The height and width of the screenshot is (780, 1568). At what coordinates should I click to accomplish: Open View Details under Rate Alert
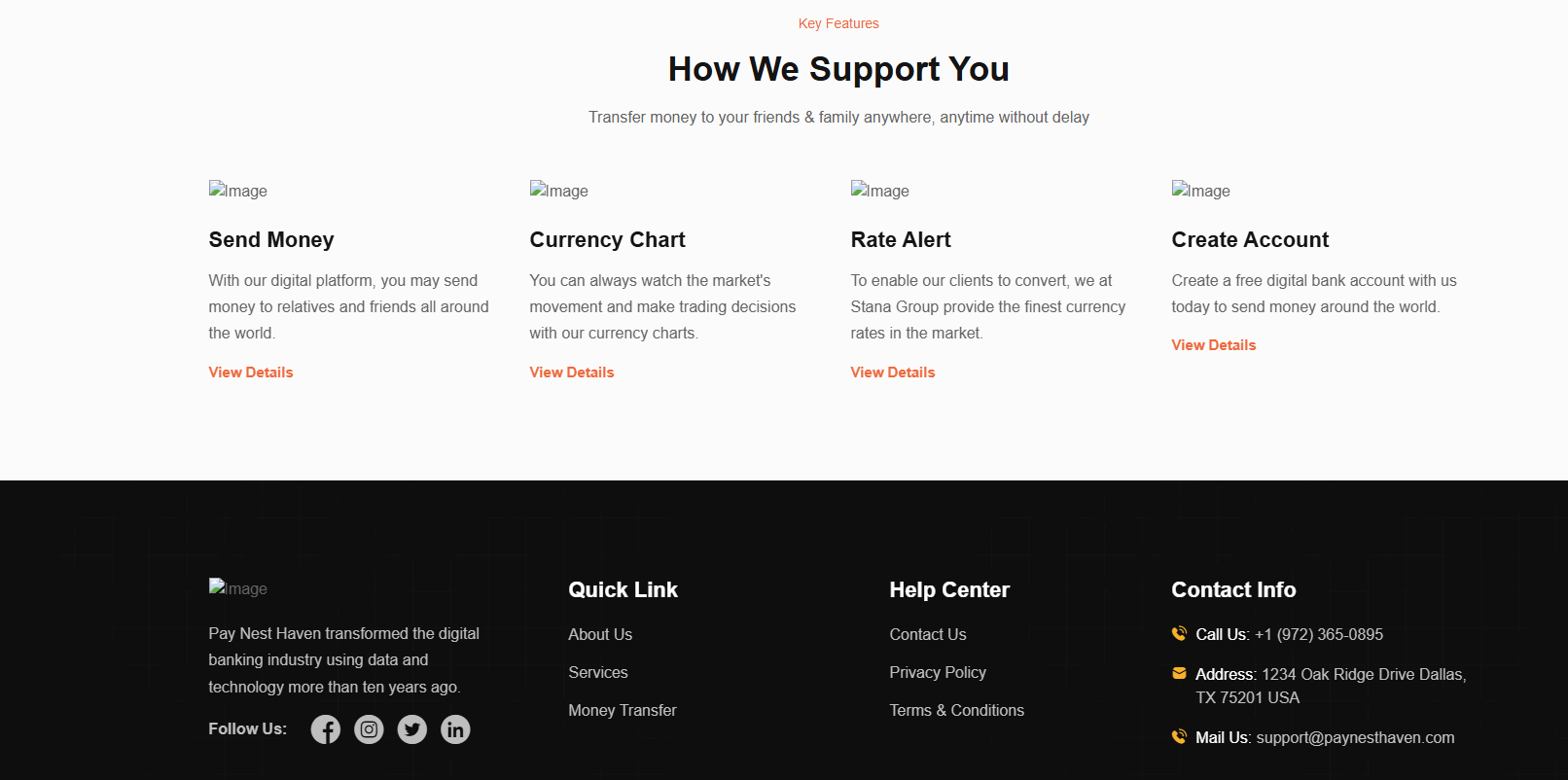tap(893, 372)
